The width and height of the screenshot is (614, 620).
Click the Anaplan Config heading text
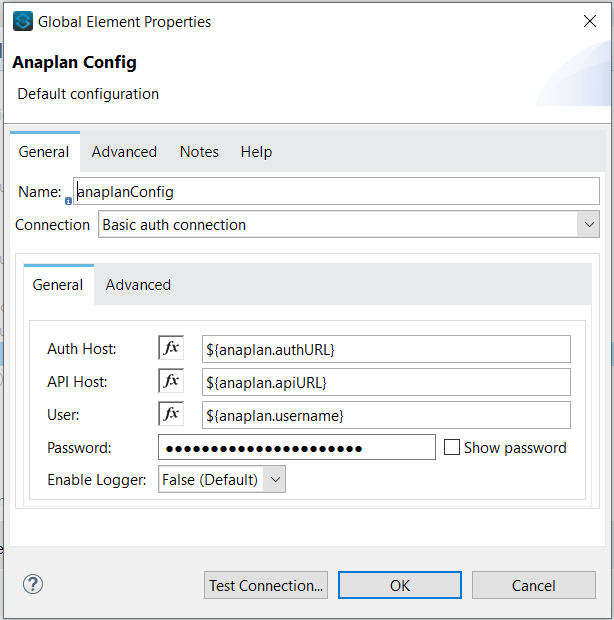(x=74, y=62)
